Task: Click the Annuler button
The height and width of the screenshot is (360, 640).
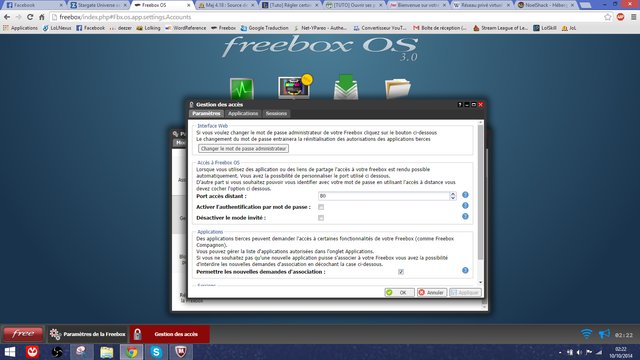Action: click(x=431, y=292)
